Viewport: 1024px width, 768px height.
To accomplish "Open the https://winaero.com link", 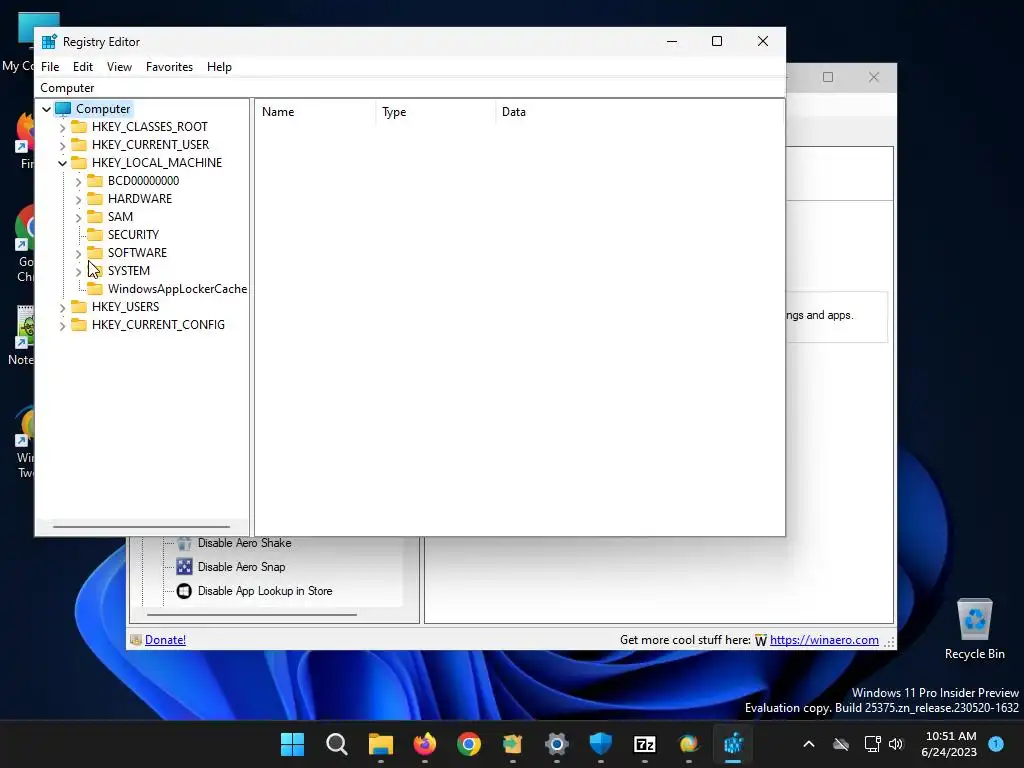I will [824, 640].
